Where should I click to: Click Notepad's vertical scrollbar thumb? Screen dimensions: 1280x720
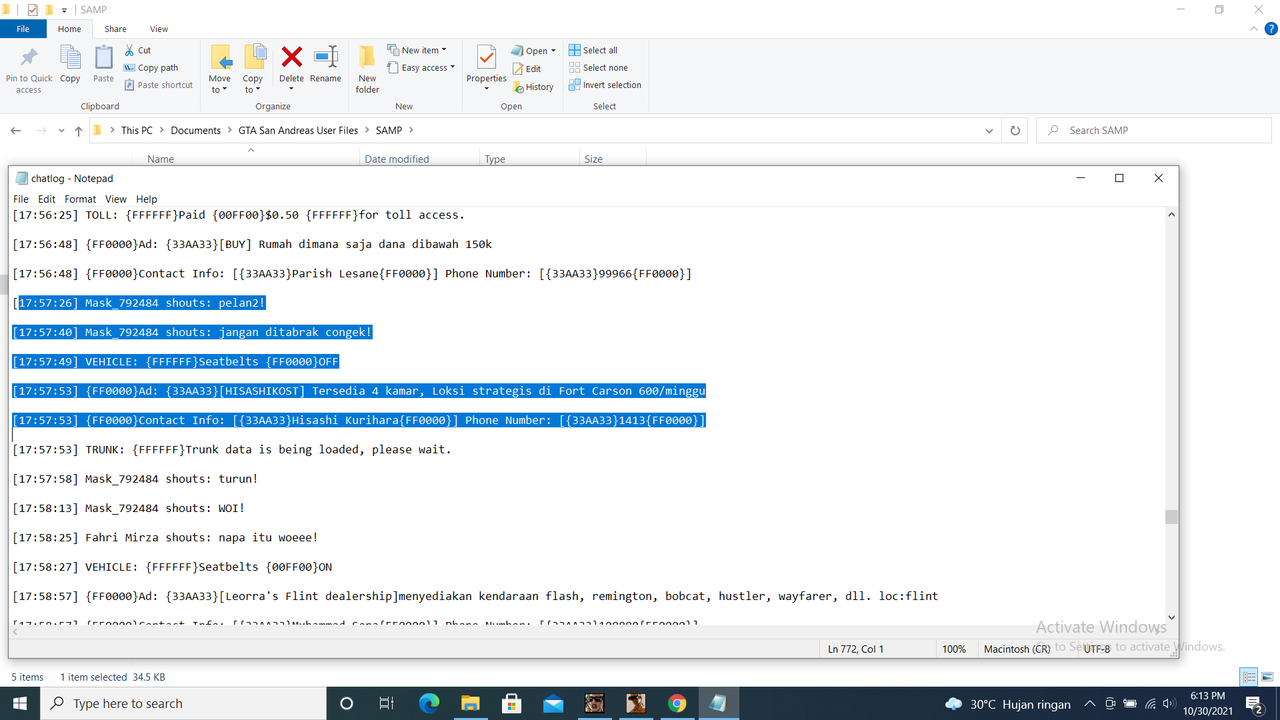click(x=1171, y=517)
